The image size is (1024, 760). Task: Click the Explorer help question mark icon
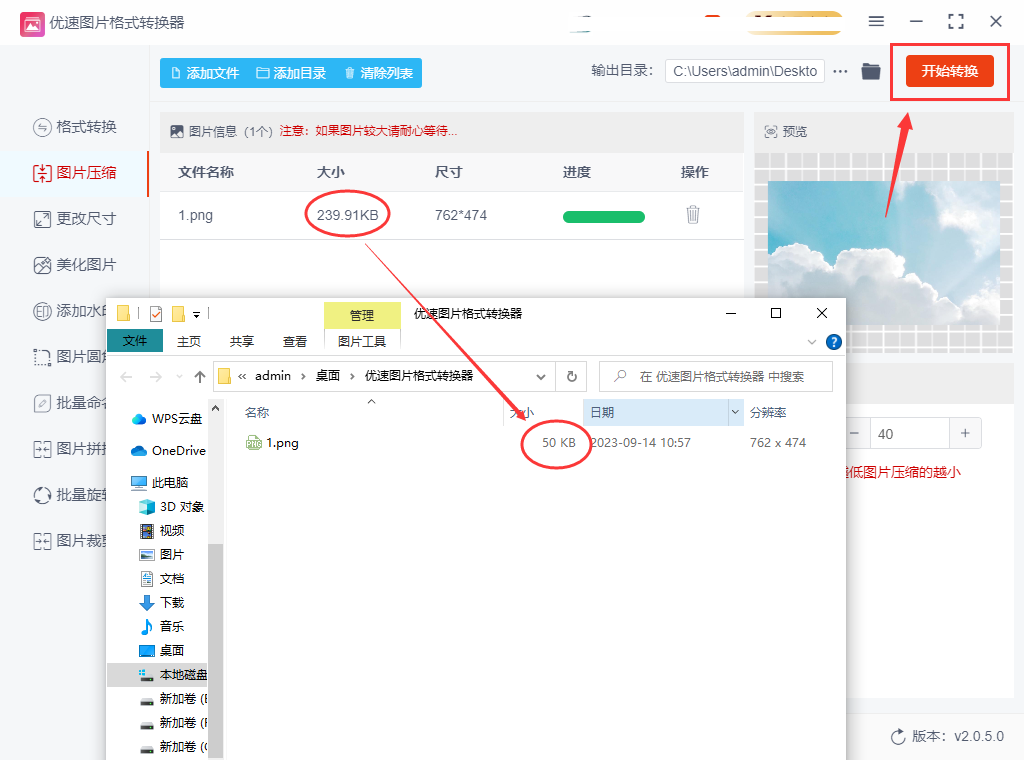[x=833, y=342]
